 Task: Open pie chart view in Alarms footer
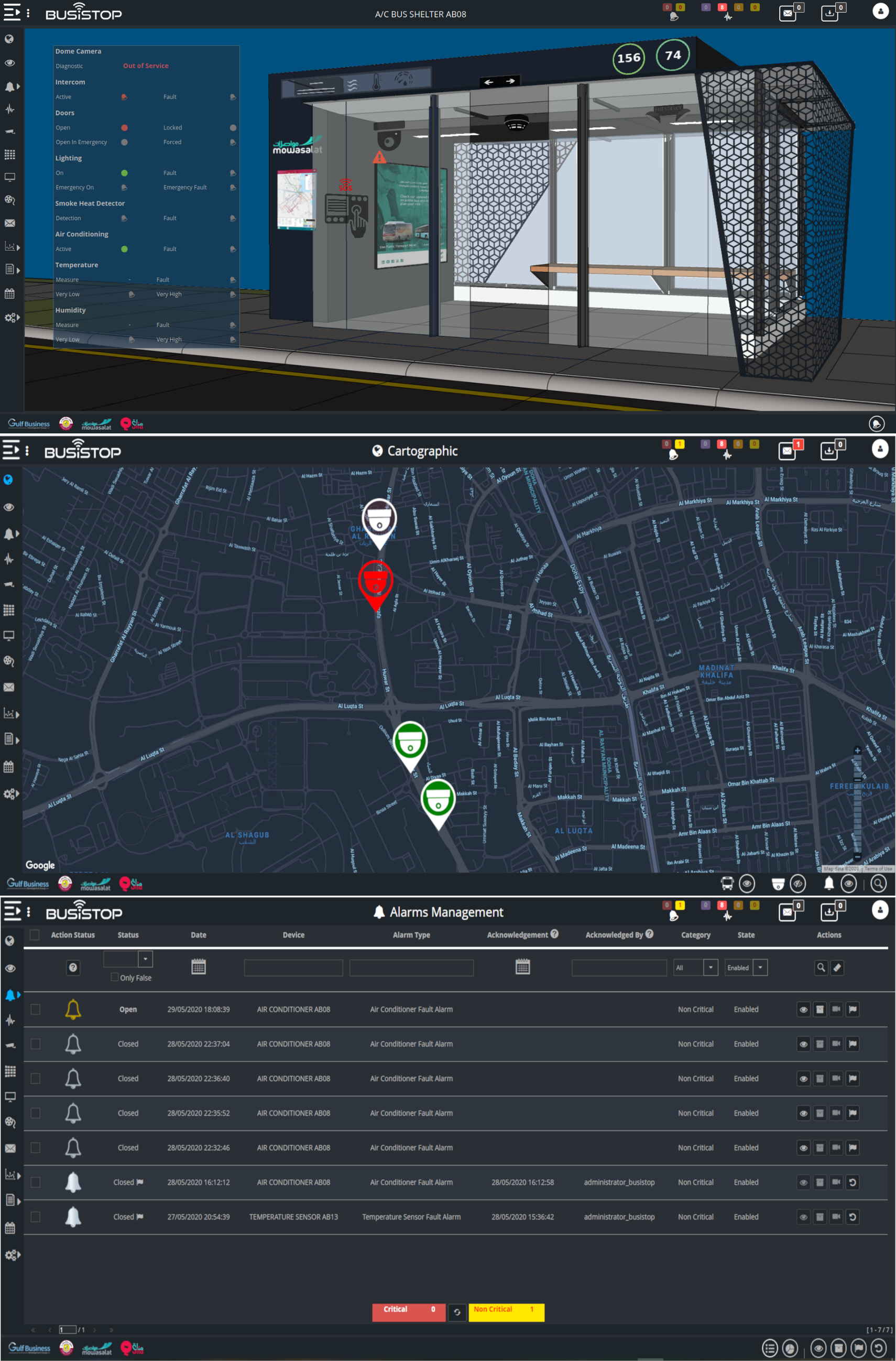790,1348
